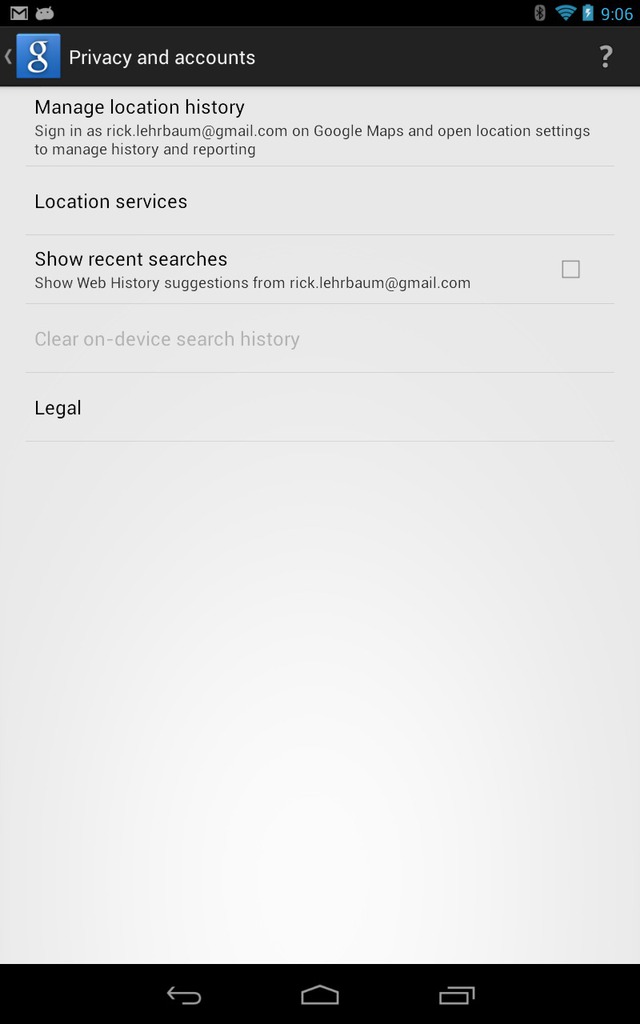
Task: Tap the up caret beside Google icon
Action: [x=8, y=56]
